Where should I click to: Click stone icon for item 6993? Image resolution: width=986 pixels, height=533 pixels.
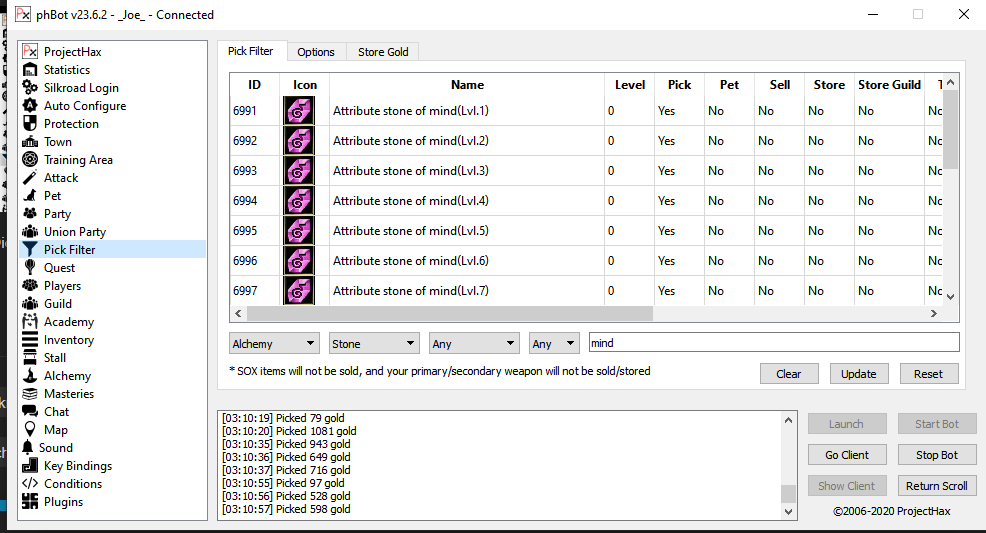(298, 171)
